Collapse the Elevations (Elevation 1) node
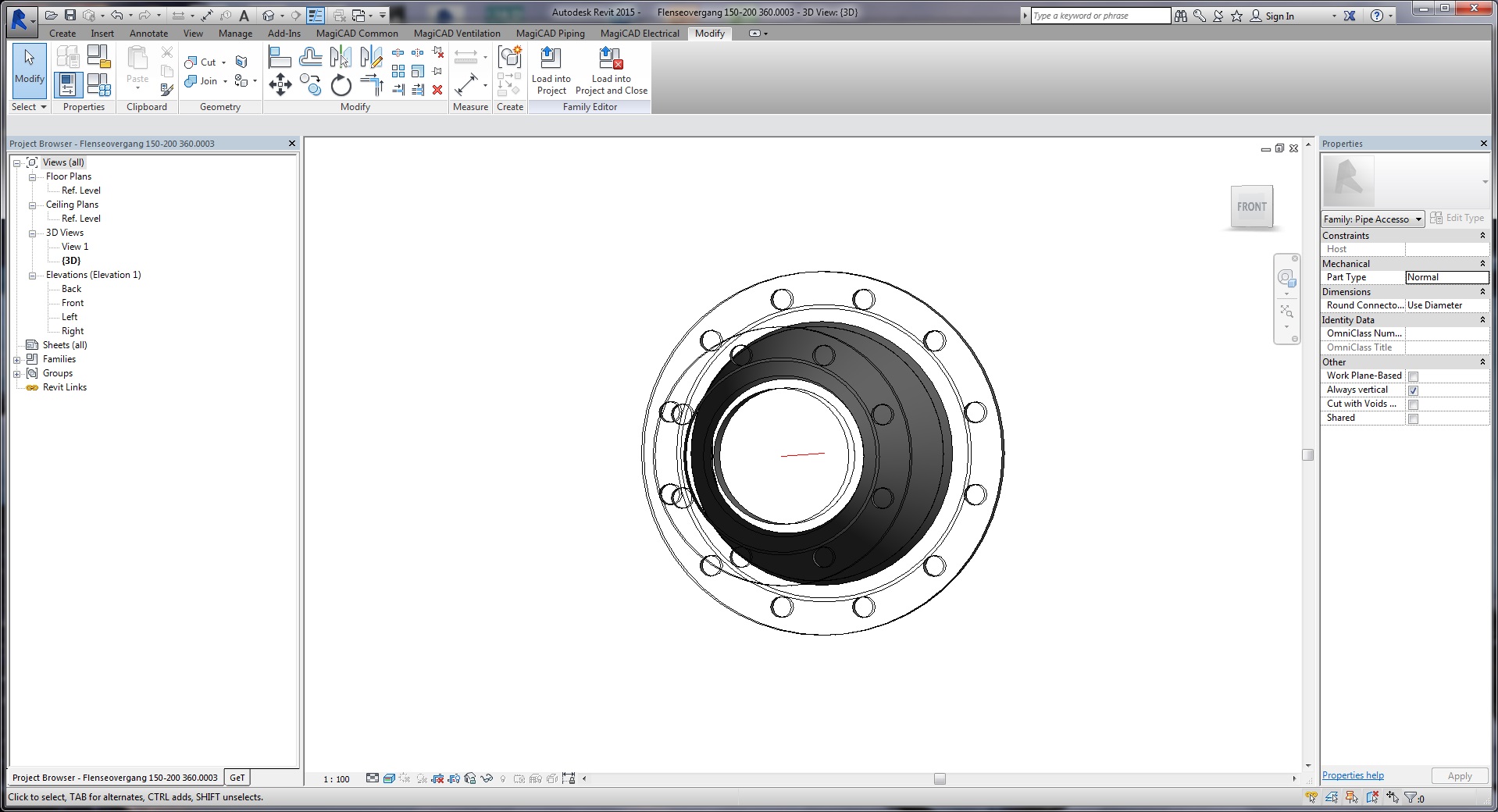1498x812 pixels. pos(33,276)
